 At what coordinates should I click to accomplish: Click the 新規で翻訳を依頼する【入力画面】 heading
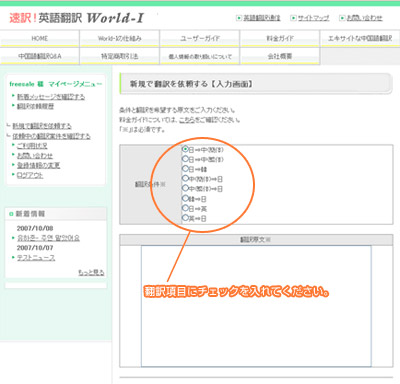191,84
